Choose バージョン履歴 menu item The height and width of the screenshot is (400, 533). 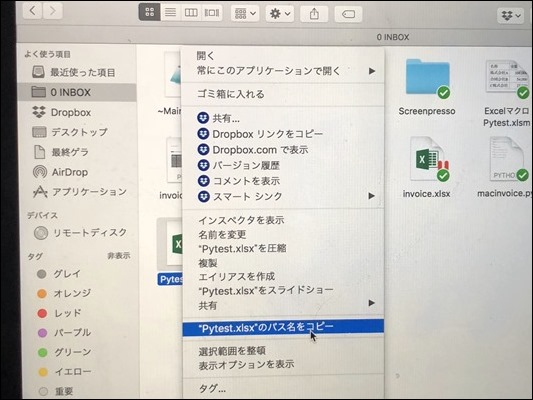(x=283, y=165)
